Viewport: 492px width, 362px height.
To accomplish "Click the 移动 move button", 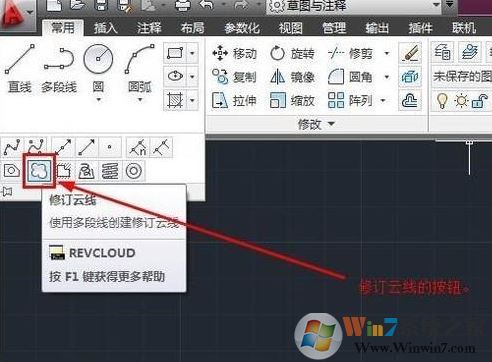I will click(234, 53).
